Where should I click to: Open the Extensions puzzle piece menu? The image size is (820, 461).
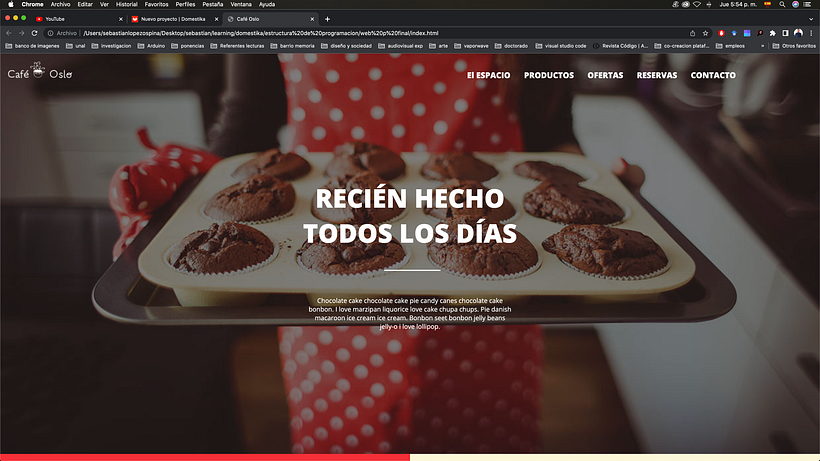coord(772,33)
